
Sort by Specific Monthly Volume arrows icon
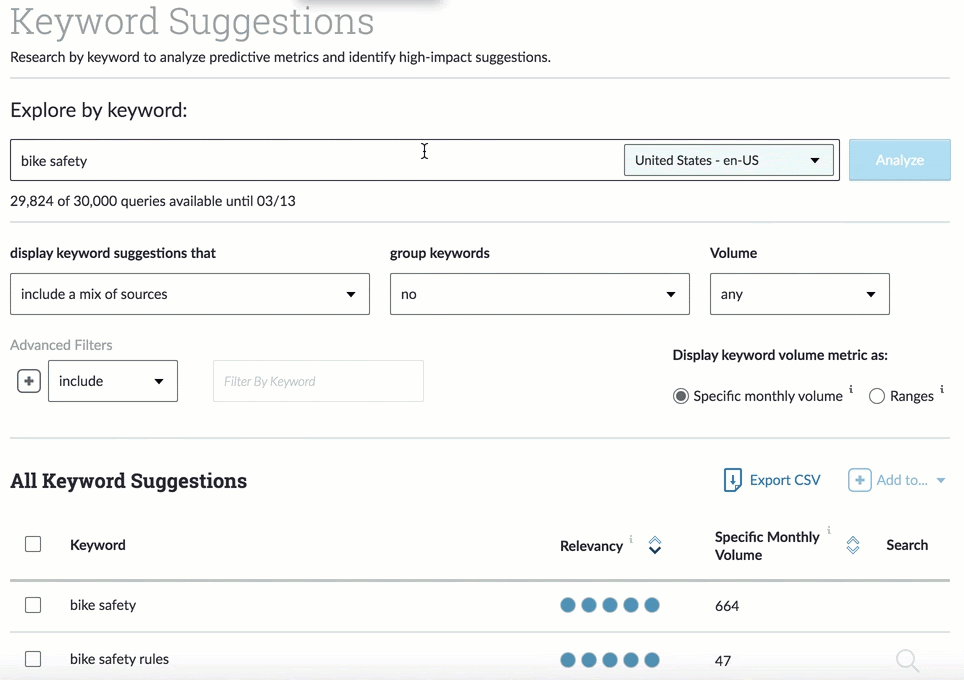[x=853, y=545]
